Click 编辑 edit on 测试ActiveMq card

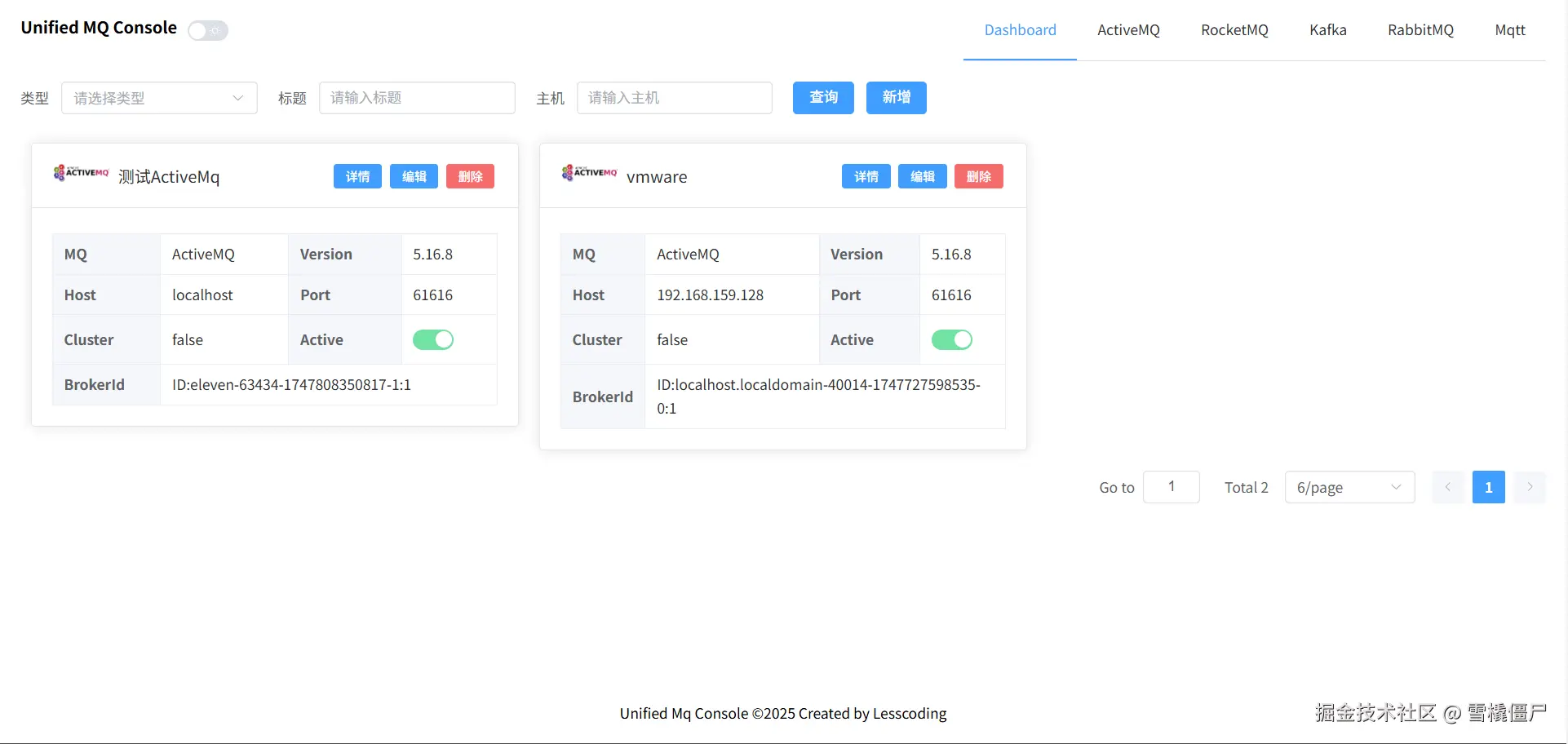click(414, 176)
